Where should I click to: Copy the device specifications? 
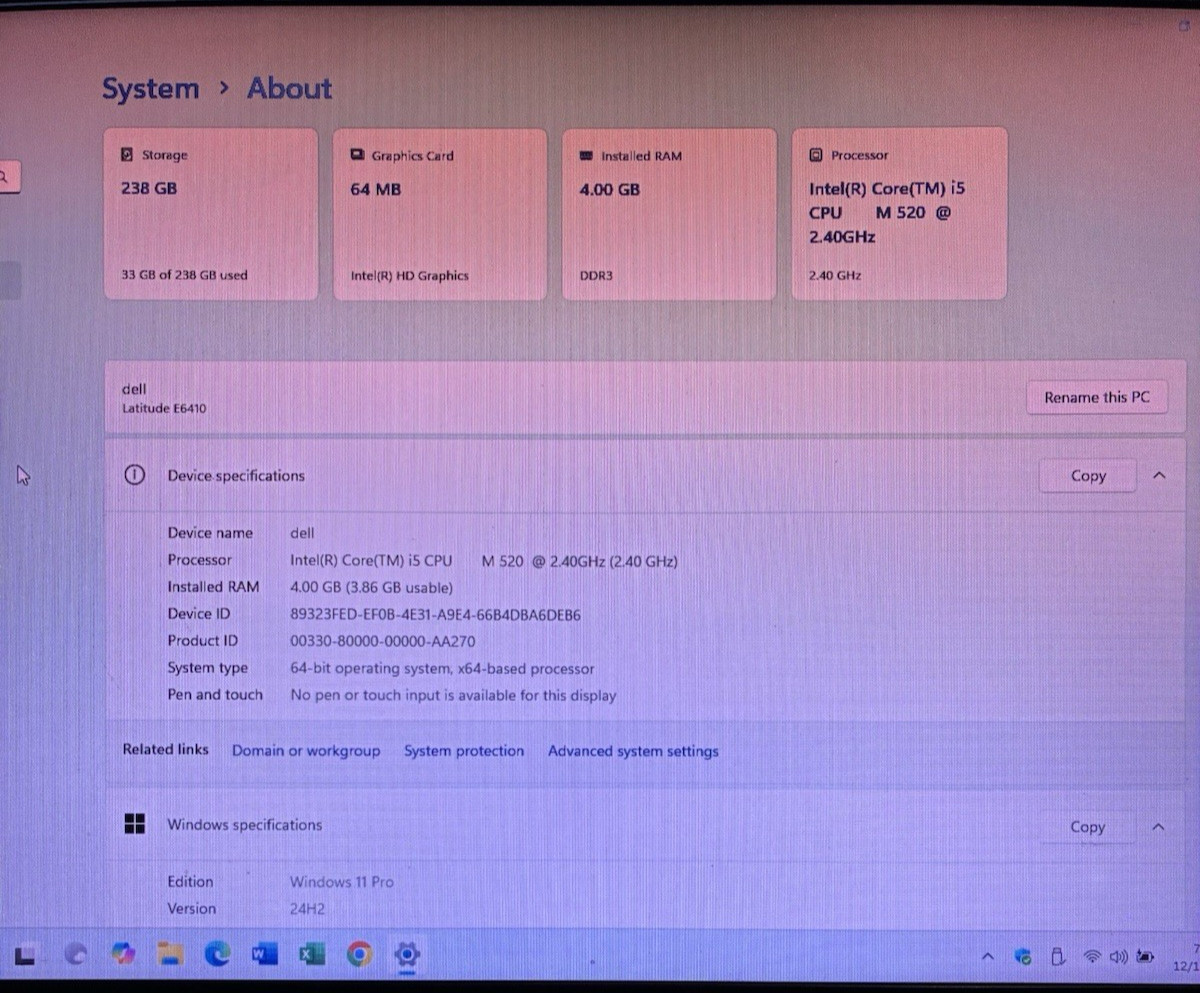(1088, 476)
